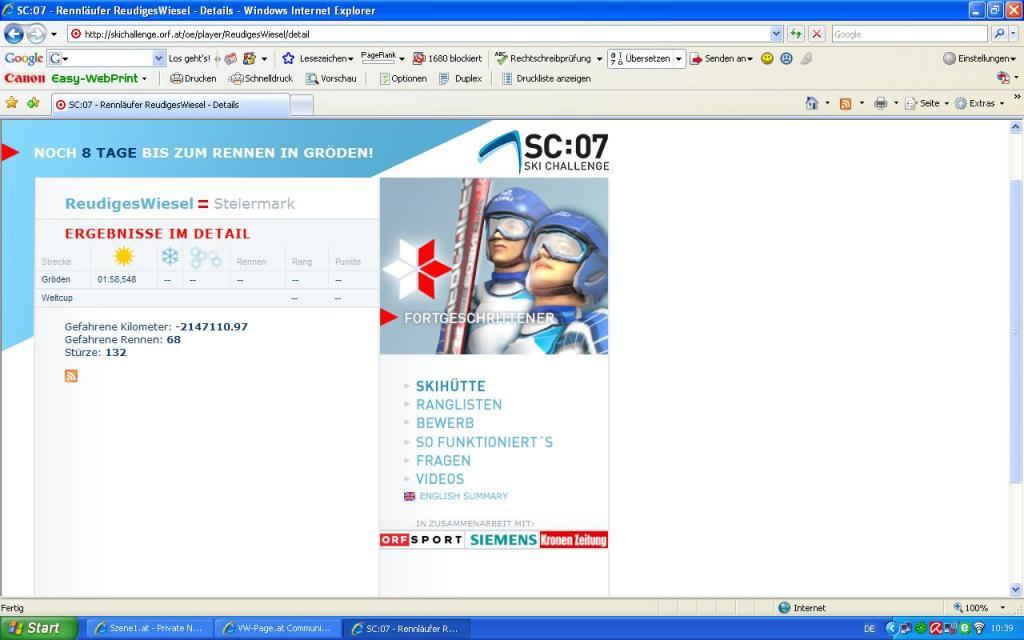The height and width of the screenshot is (640, 1024).
Task: Click the search magnifier button
Action: click(x=998, y=33)
